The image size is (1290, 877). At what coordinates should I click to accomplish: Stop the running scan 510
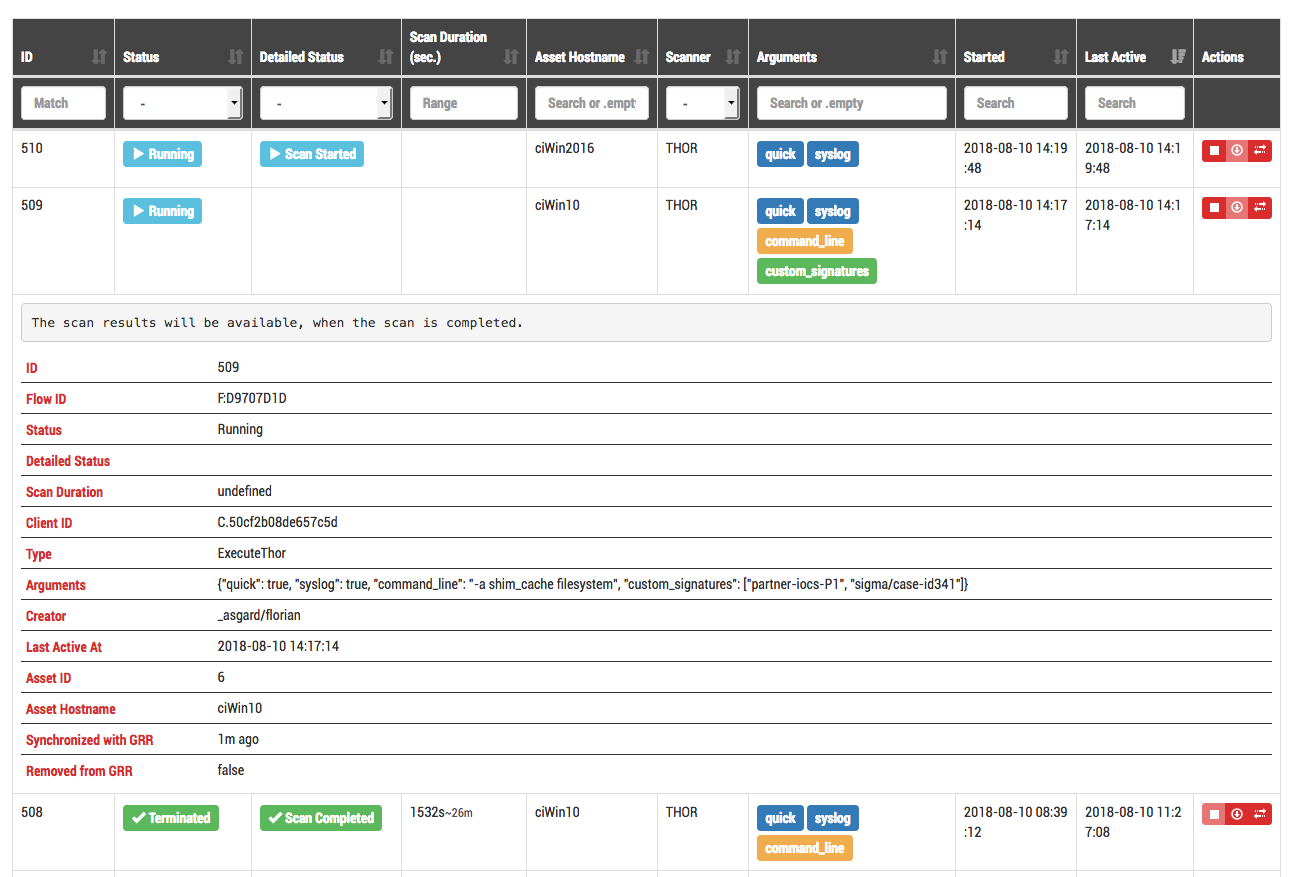[x=1214, y=151]
